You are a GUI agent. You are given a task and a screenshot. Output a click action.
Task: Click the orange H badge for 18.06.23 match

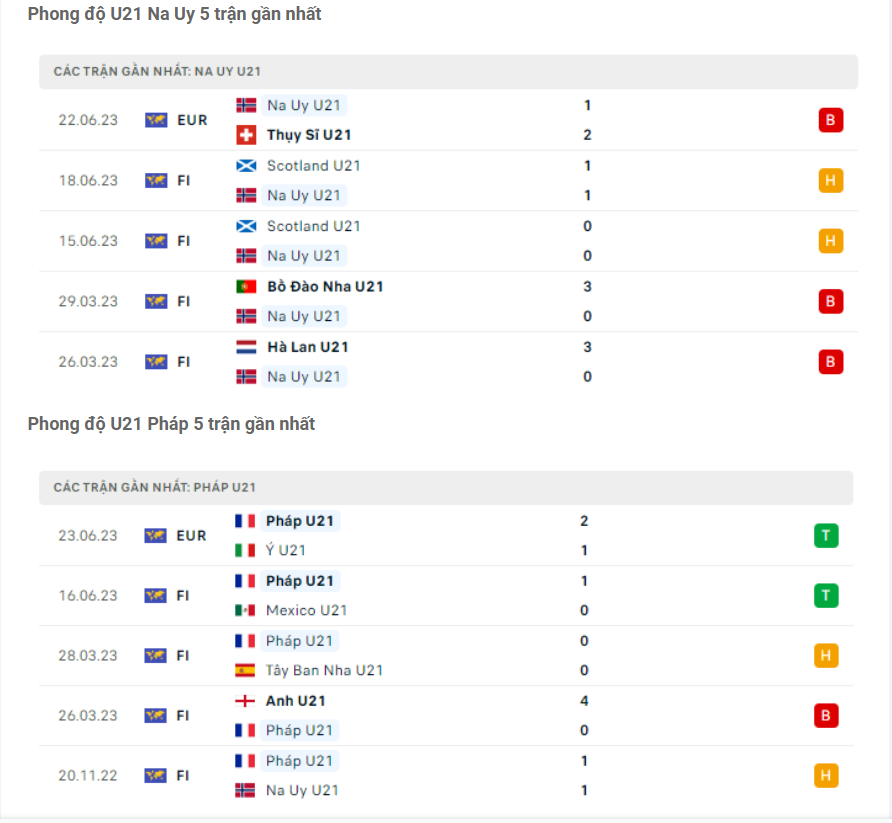point(830,181)
